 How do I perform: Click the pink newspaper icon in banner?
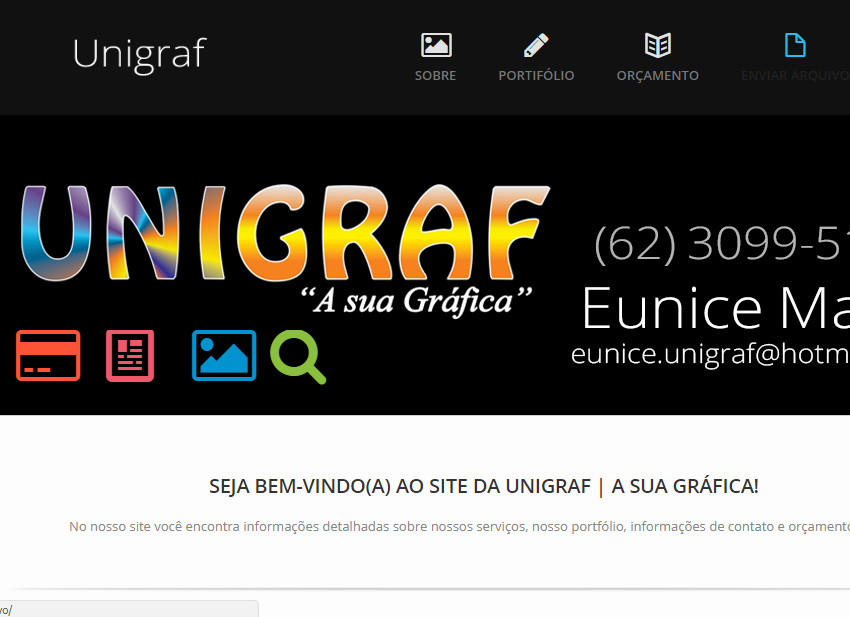click(130, 355)
